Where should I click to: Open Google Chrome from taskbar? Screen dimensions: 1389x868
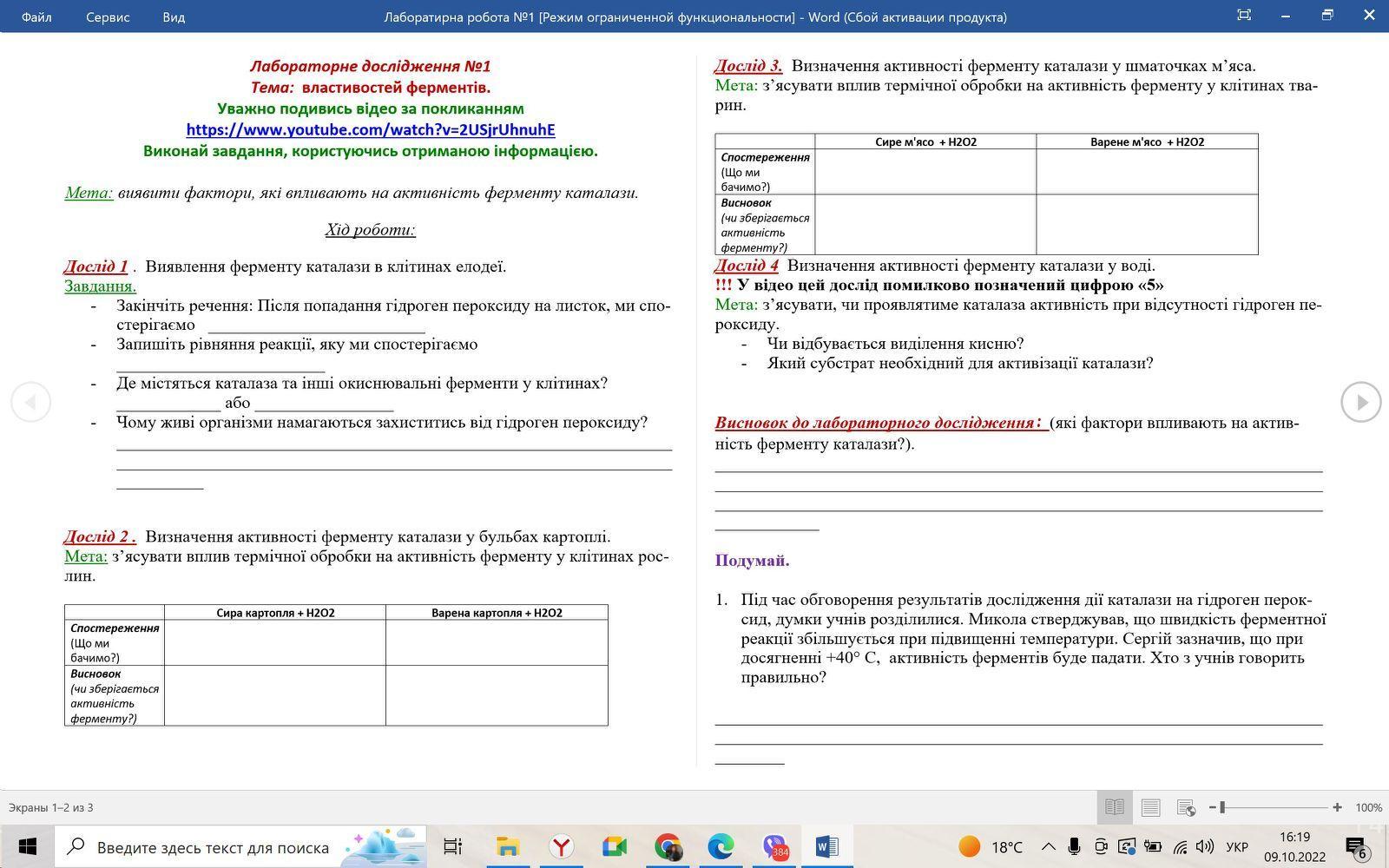668,846
